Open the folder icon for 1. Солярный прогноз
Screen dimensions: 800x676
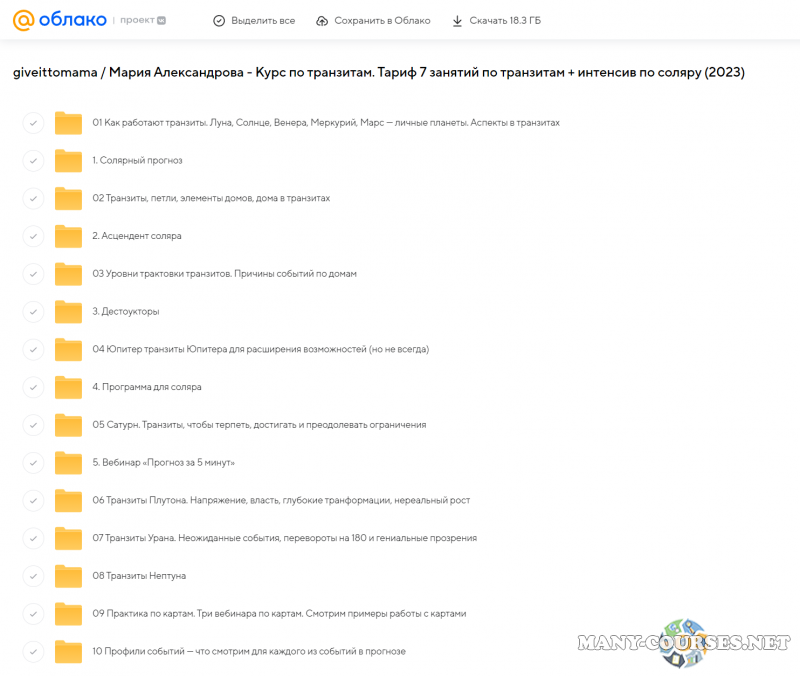[x=68, y=160]
